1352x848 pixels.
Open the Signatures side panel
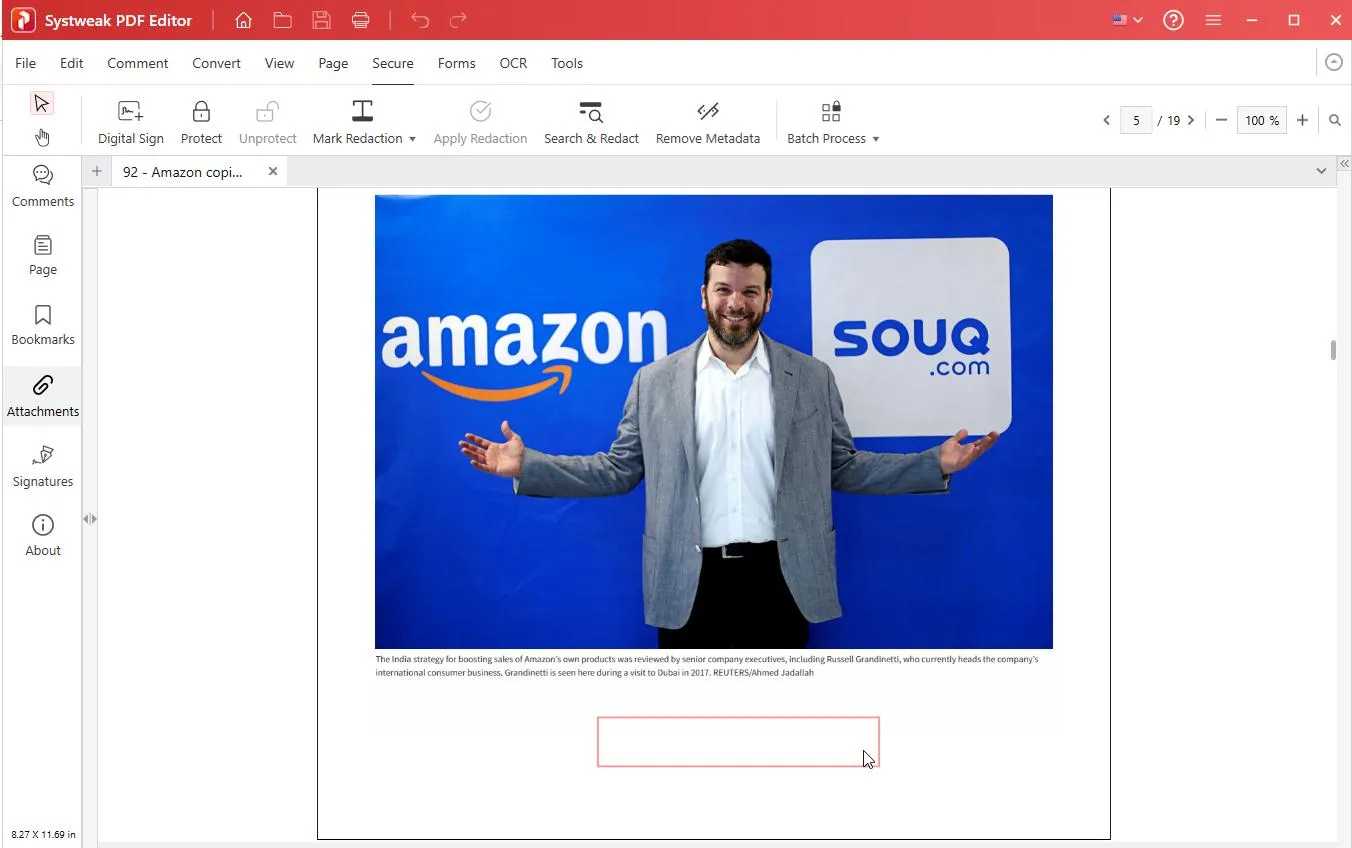click(x=43, y=466)
